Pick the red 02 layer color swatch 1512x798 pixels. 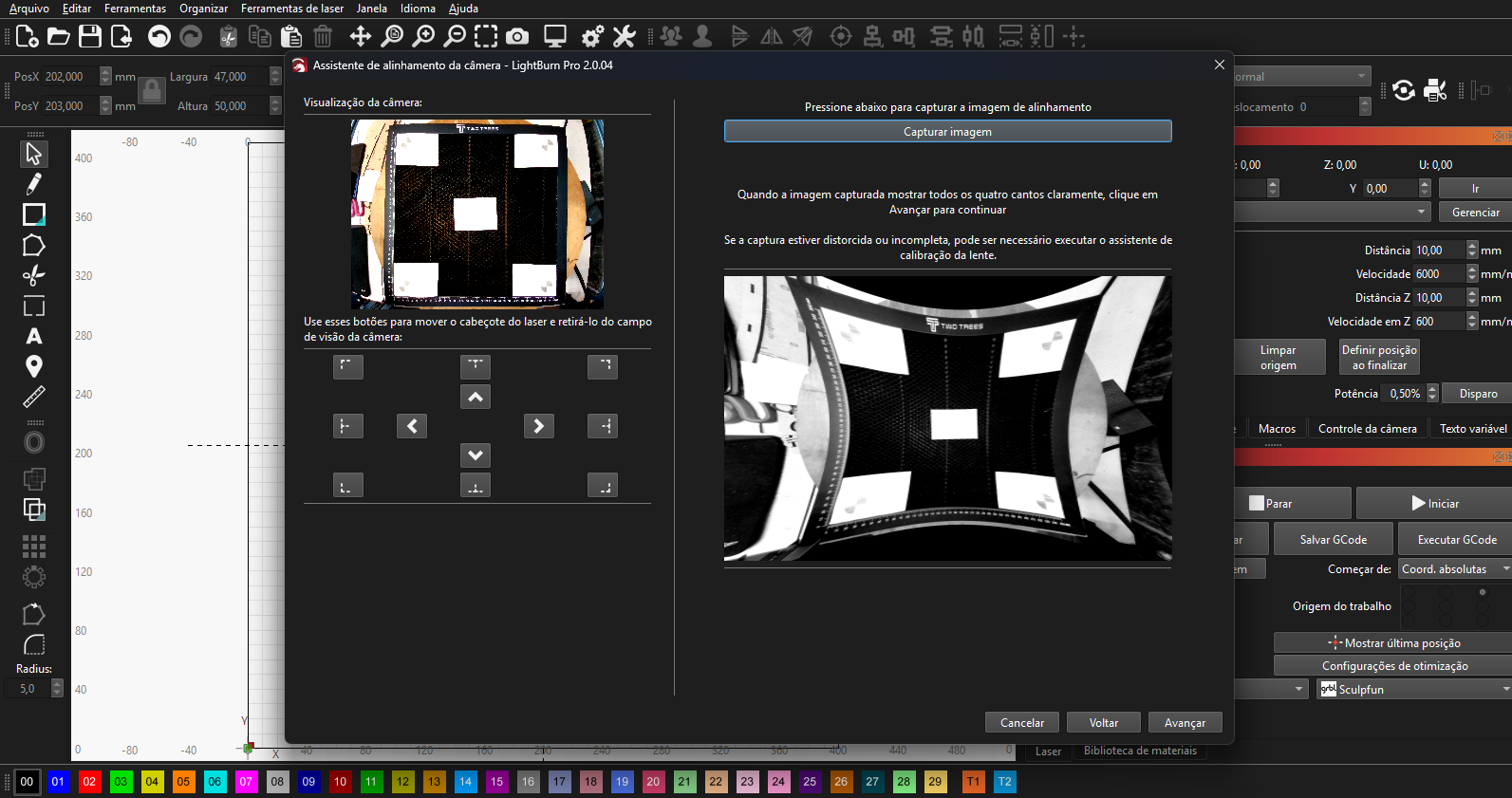click(89, 782)
